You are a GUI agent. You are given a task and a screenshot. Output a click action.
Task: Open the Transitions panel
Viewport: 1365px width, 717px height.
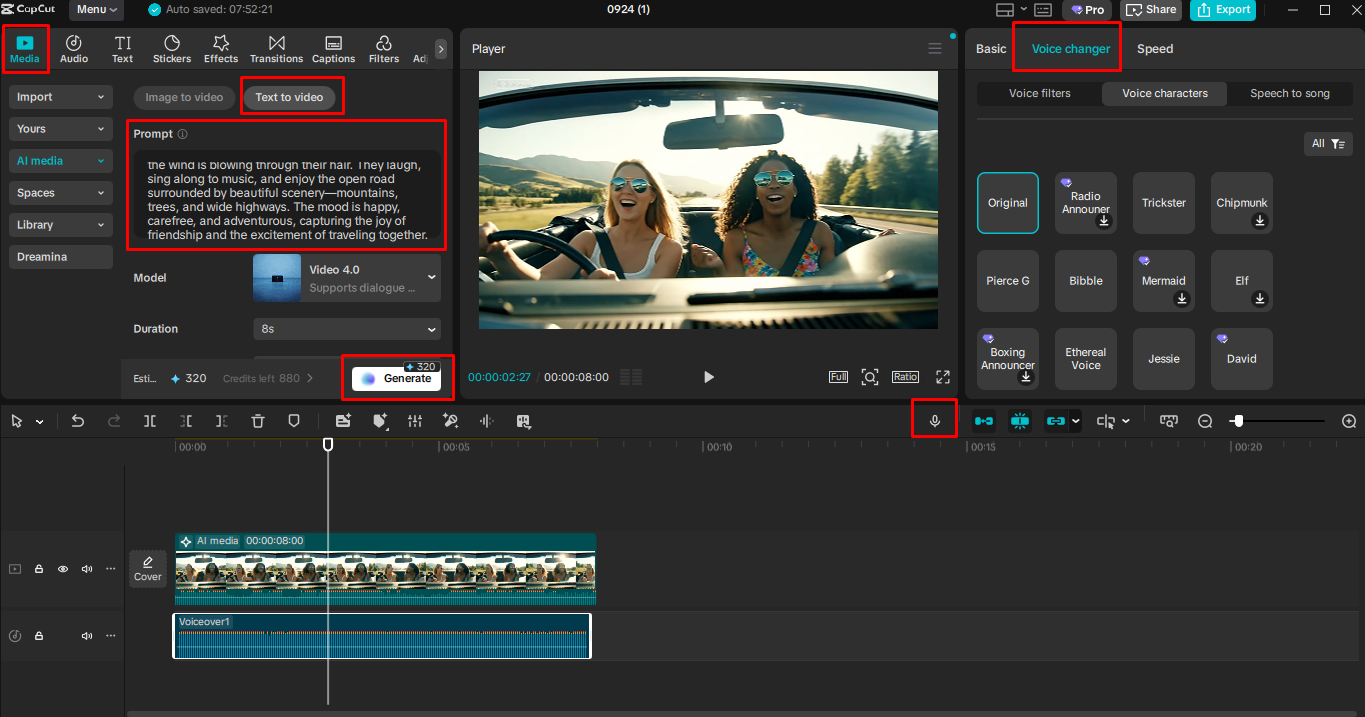tap(276, 47)
